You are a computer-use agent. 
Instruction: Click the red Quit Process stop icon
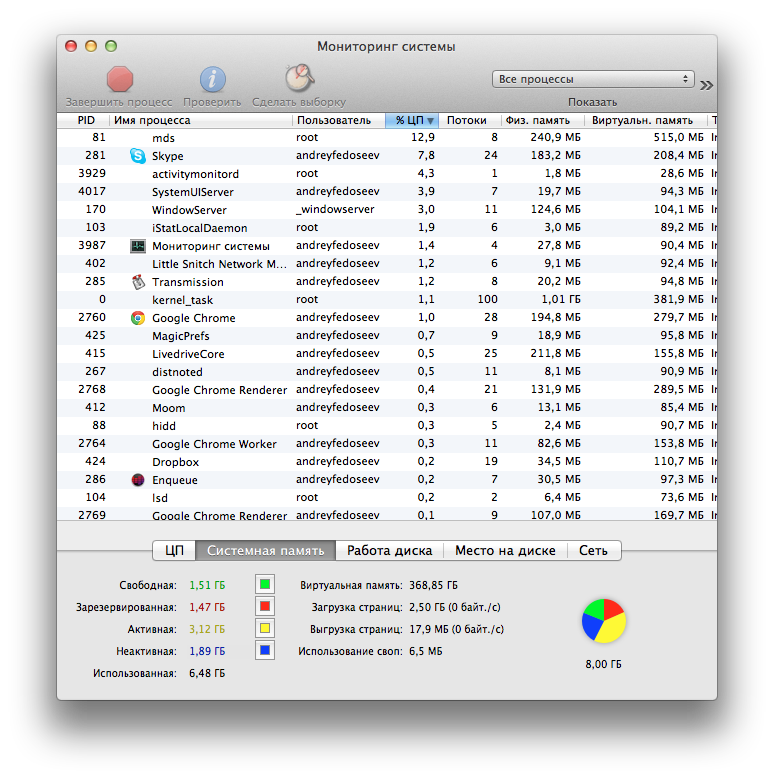(x=120, y=79)
